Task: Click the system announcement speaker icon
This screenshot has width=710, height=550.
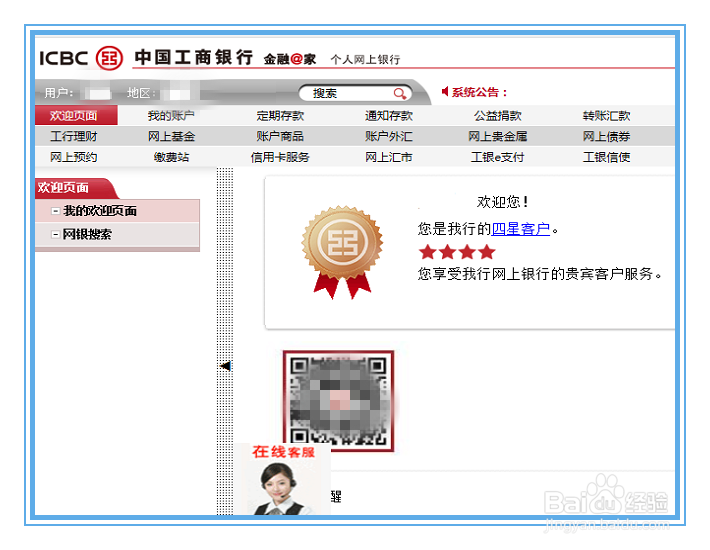Action: (x=445, y=92)
